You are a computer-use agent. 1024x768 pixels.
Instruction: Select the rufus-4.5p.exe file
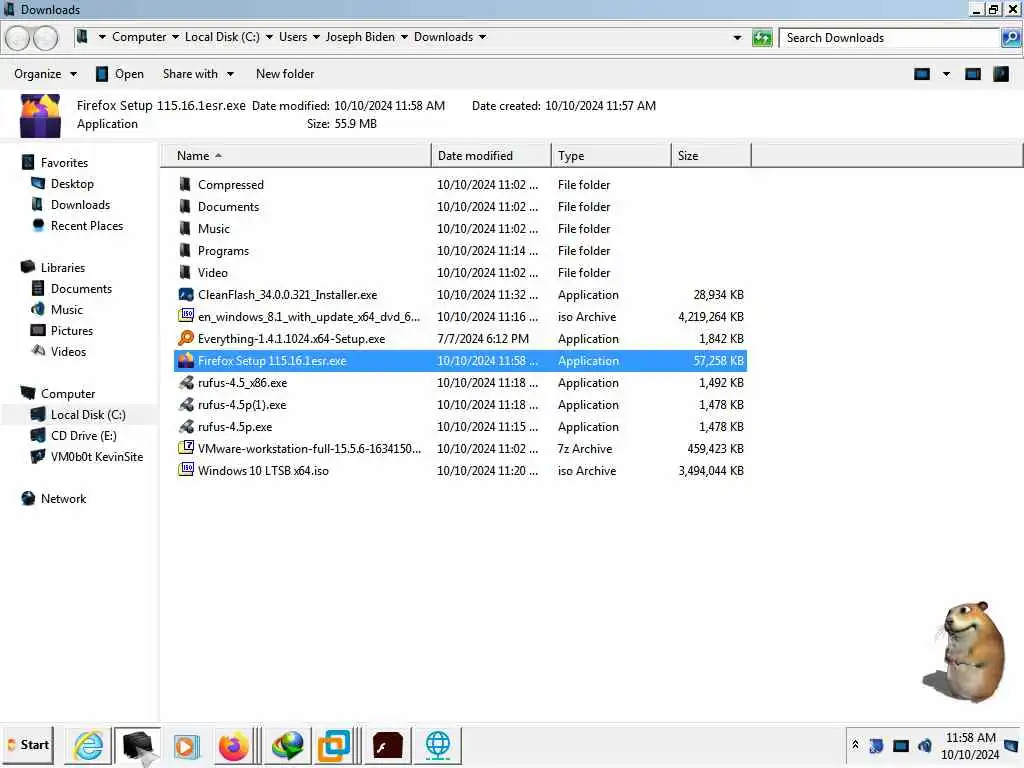tap(460, 426)
